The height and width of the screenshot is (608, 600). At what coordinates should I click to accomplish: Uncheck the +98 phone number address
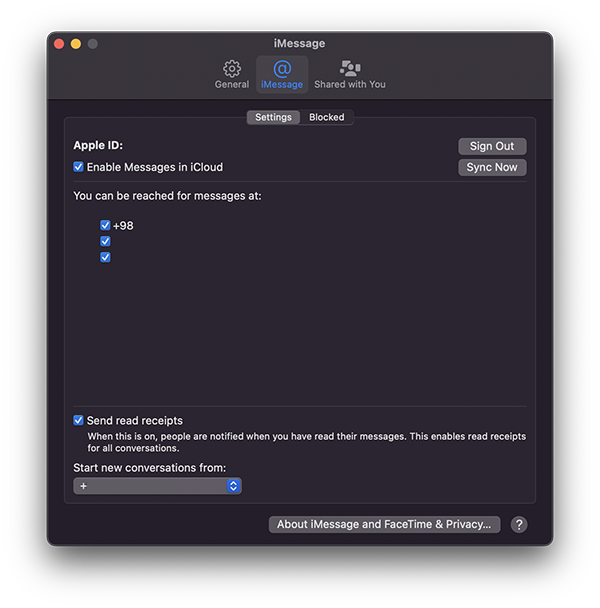[105, 225]
